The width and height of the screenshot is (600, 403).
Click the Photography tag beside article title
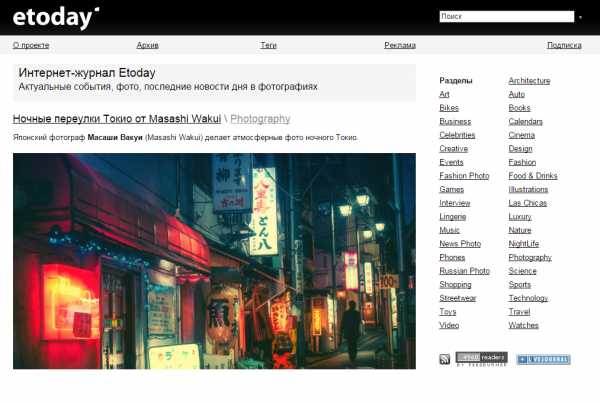[x=260, y=119]
